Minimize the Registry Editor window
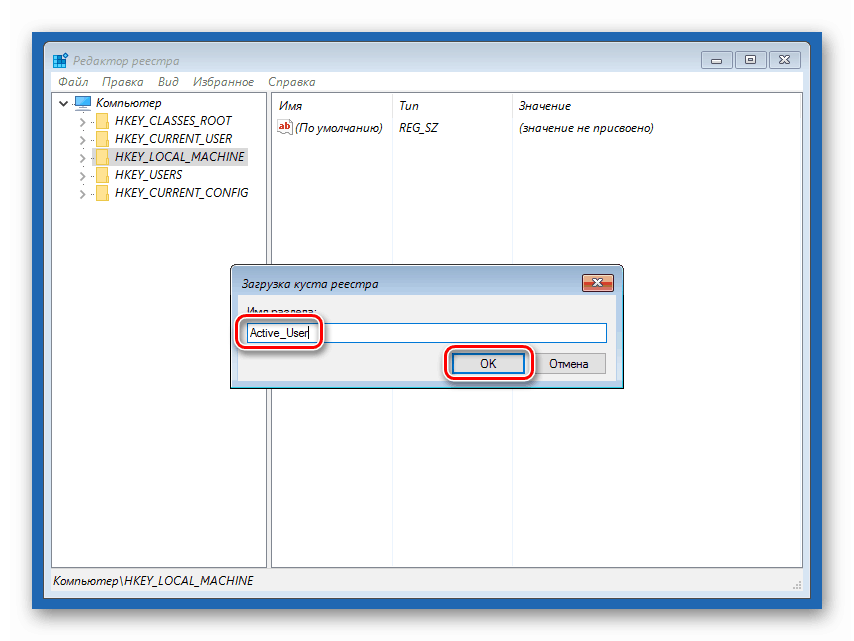The image size is (854, 641). (x=716, y=60)
